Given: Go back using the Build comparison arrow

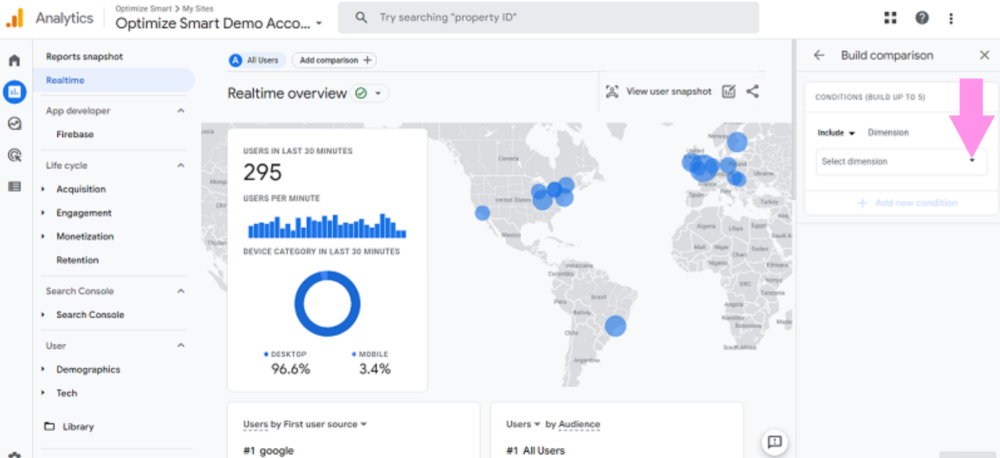Looking at the screenshot, I should click(819, 56).
